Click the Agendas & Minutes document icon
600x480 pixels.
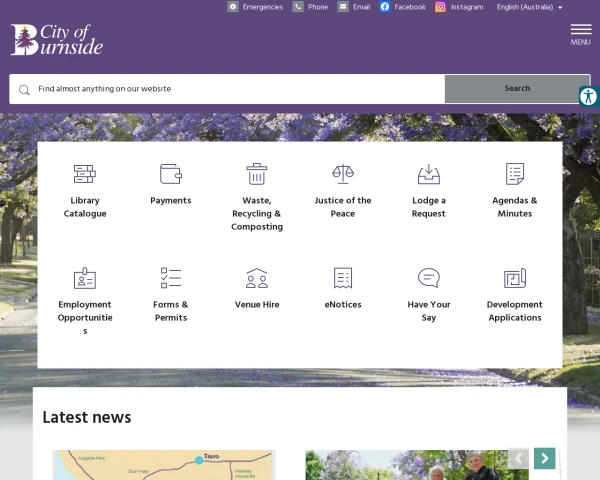[515, 174]
